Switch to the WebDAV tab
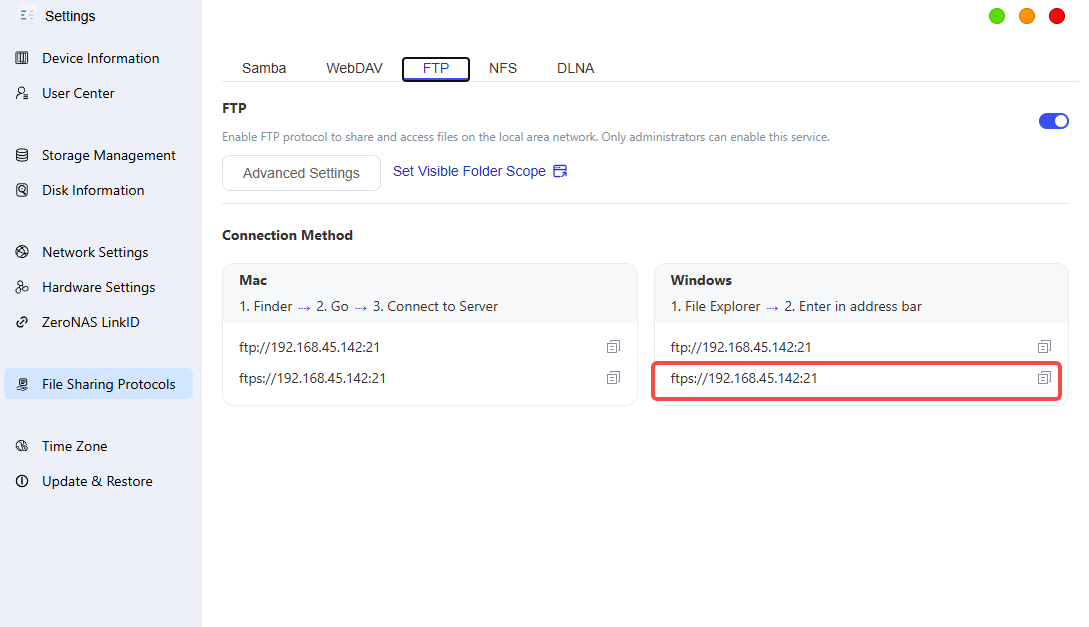1089x627 pixels. [354, 68]
